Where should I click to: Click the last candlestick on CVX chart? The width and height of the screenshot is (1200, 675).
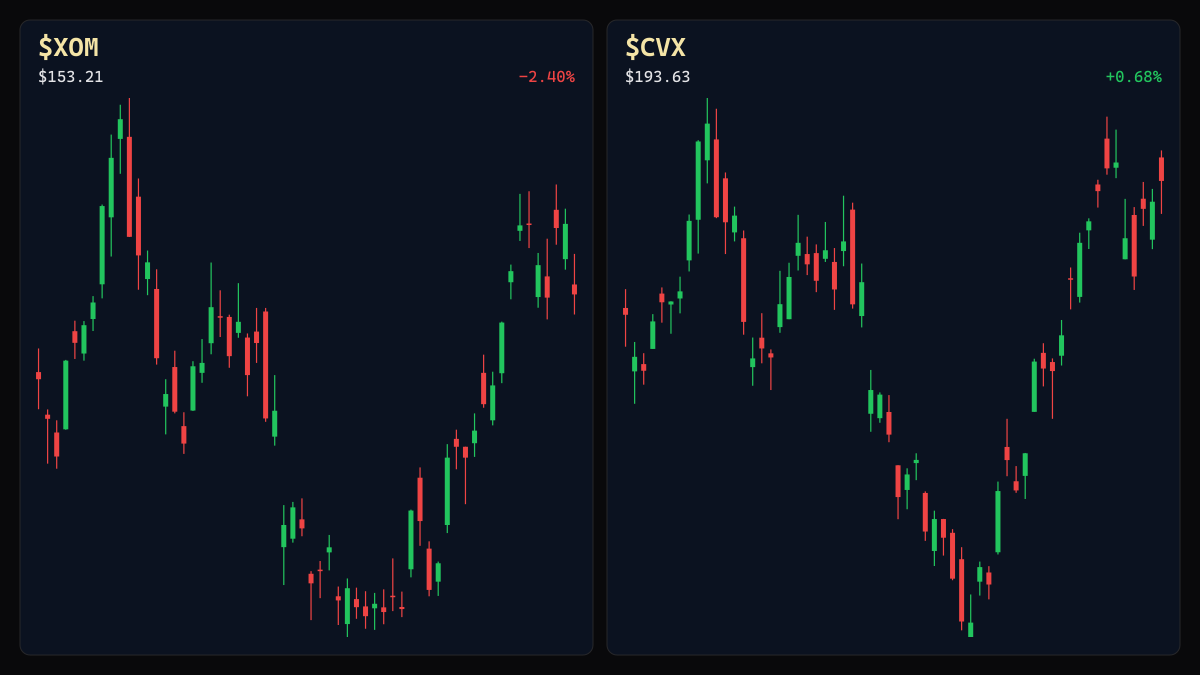click(1161, 170)
